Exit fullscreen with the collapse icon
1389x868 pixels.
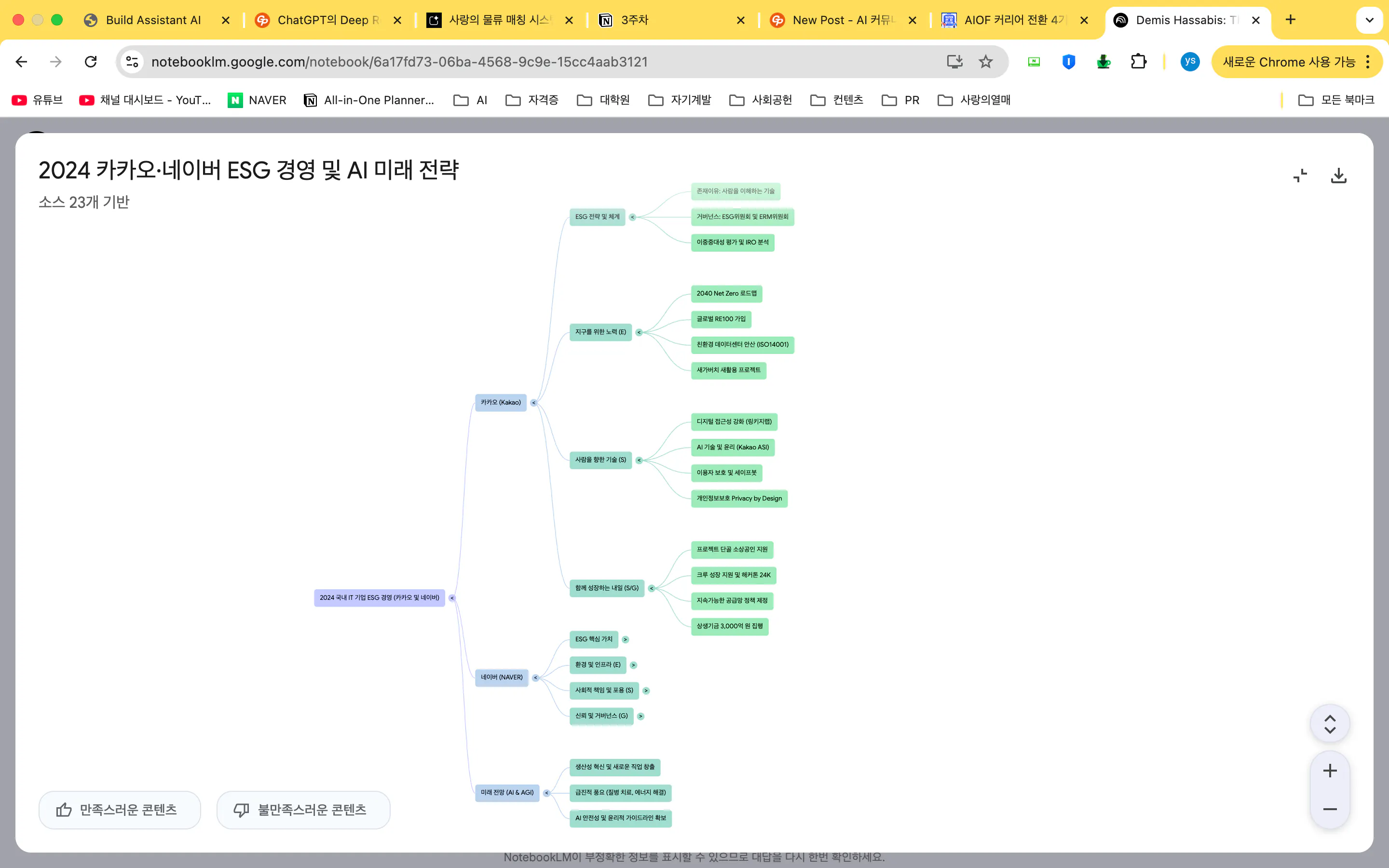[1299, 176]
